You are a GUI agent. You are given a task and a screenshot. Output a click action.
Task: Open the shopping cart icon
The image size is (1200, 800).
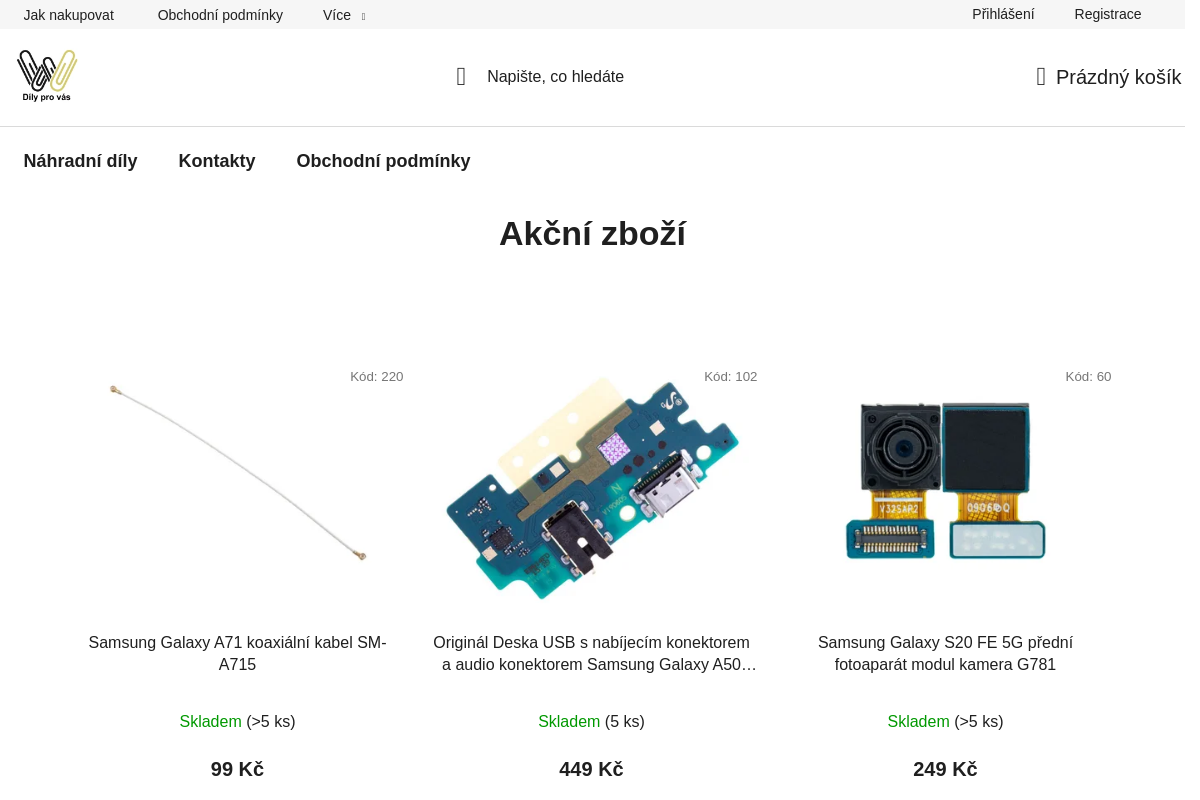tap(1041, 77)
